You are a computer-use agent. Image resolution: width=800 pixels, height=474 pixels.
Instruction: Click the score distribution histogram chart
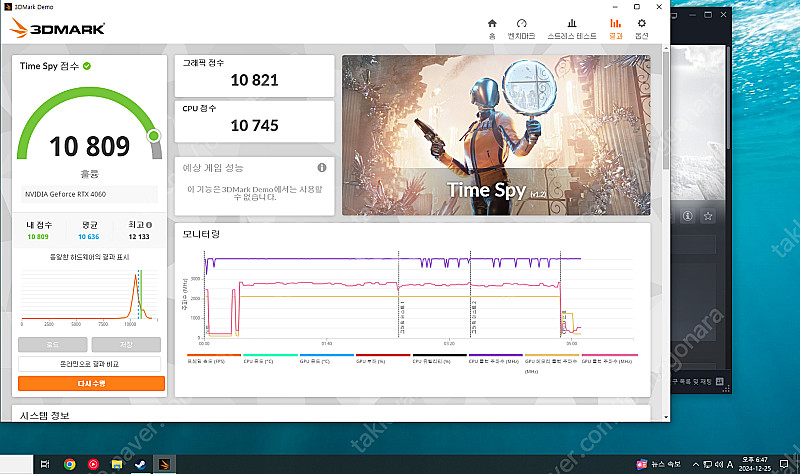pos(89,297)
